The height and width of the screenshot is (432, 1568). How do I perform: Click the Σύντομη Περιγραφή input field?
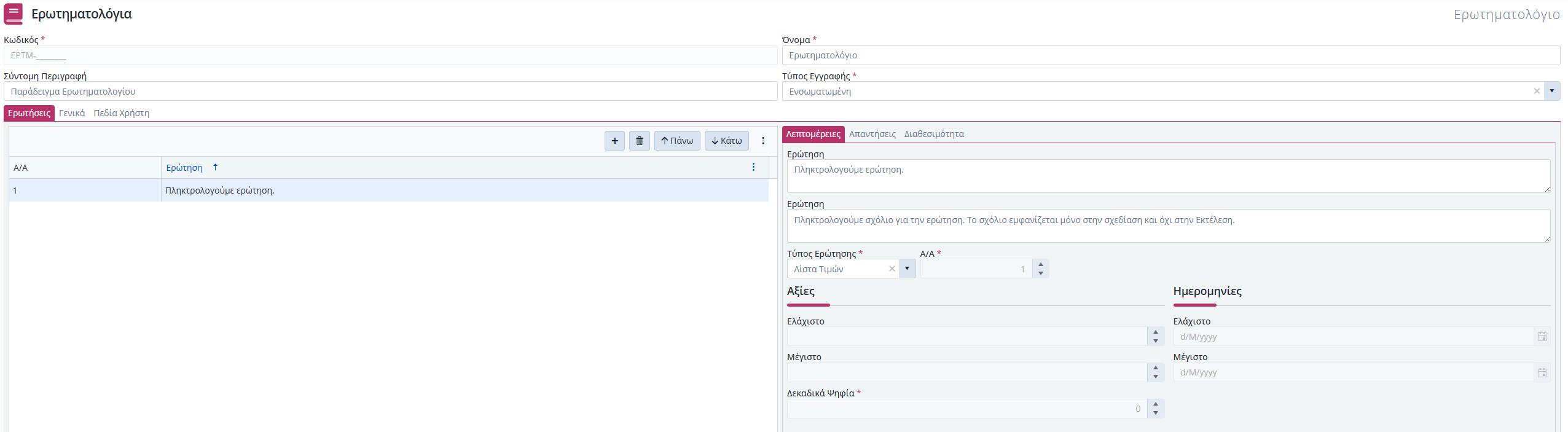(390, 92)
